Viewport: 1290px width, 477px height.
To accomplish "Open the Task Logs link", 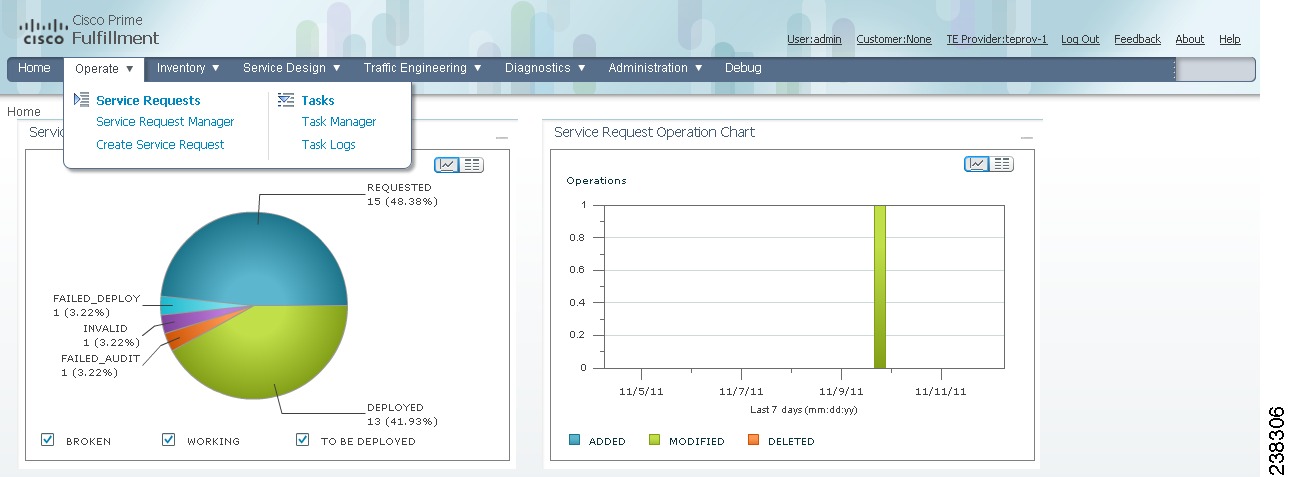I will 329,145.
